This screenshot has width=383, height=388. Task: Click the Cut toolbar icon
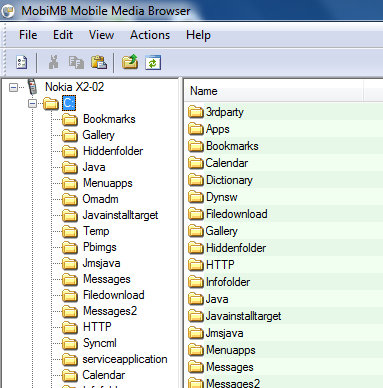(x=53, y=62)
